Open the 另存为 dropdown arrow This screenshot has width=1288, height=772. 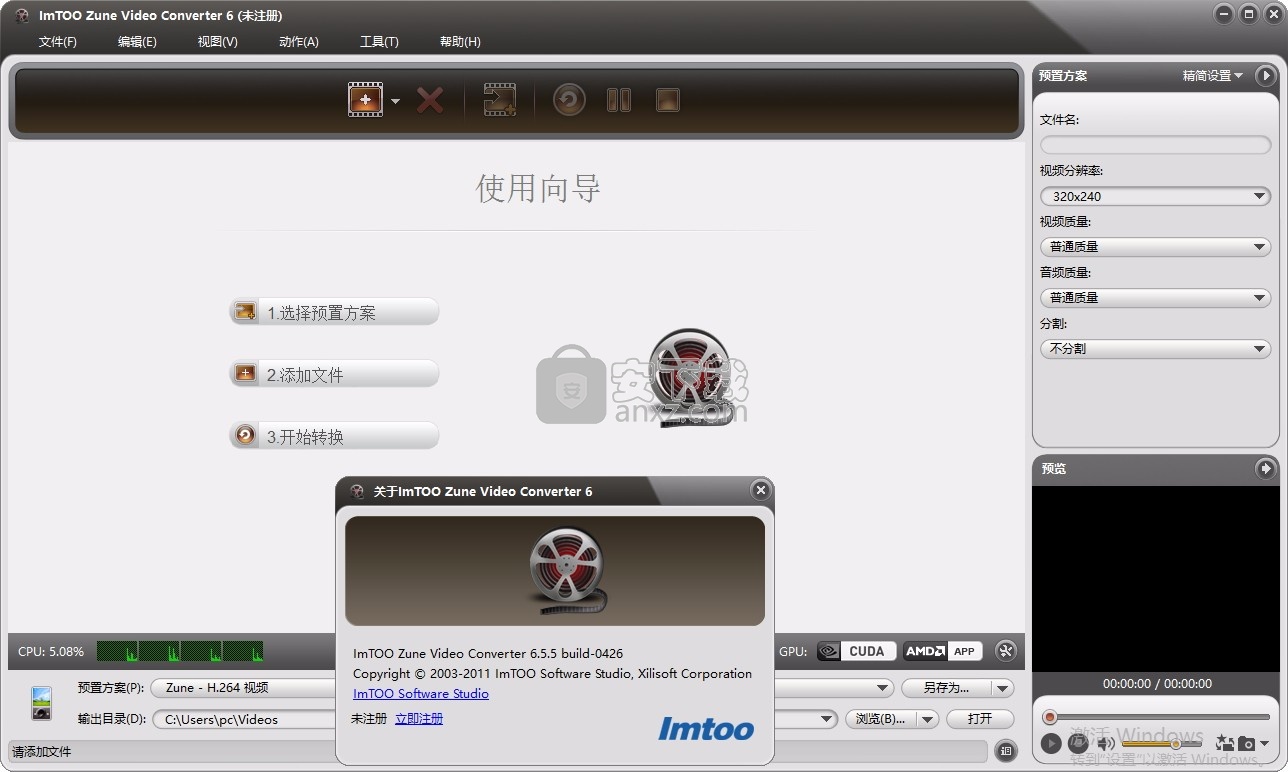click(1003, 688)
